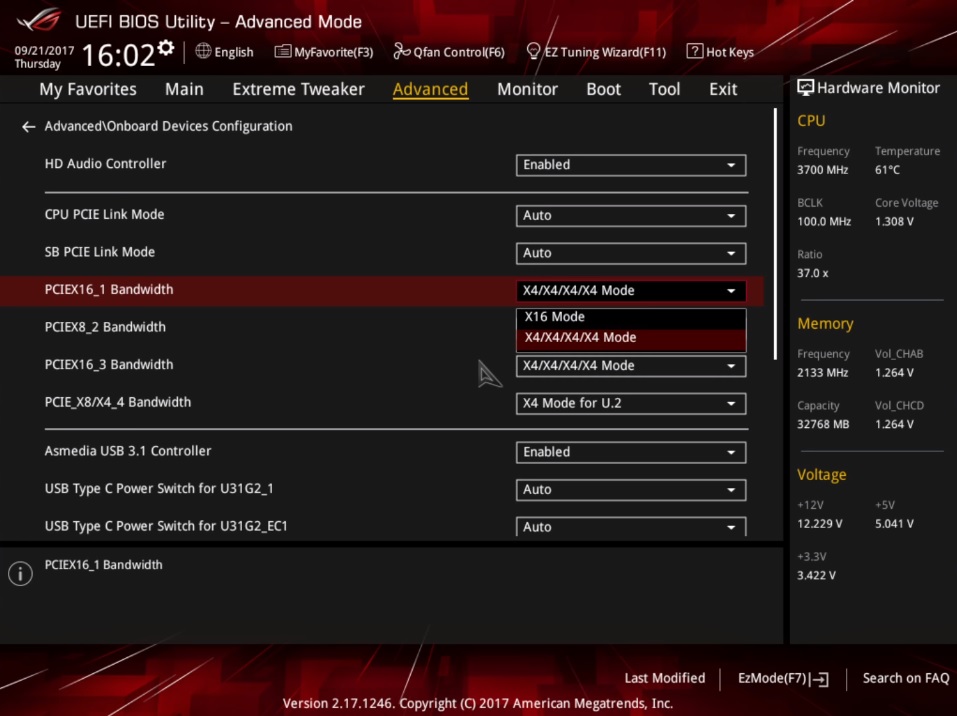The image size is (957, 716).
Task: Click the CPU frequency value 3700 MHz
Action: coord(822,170)
